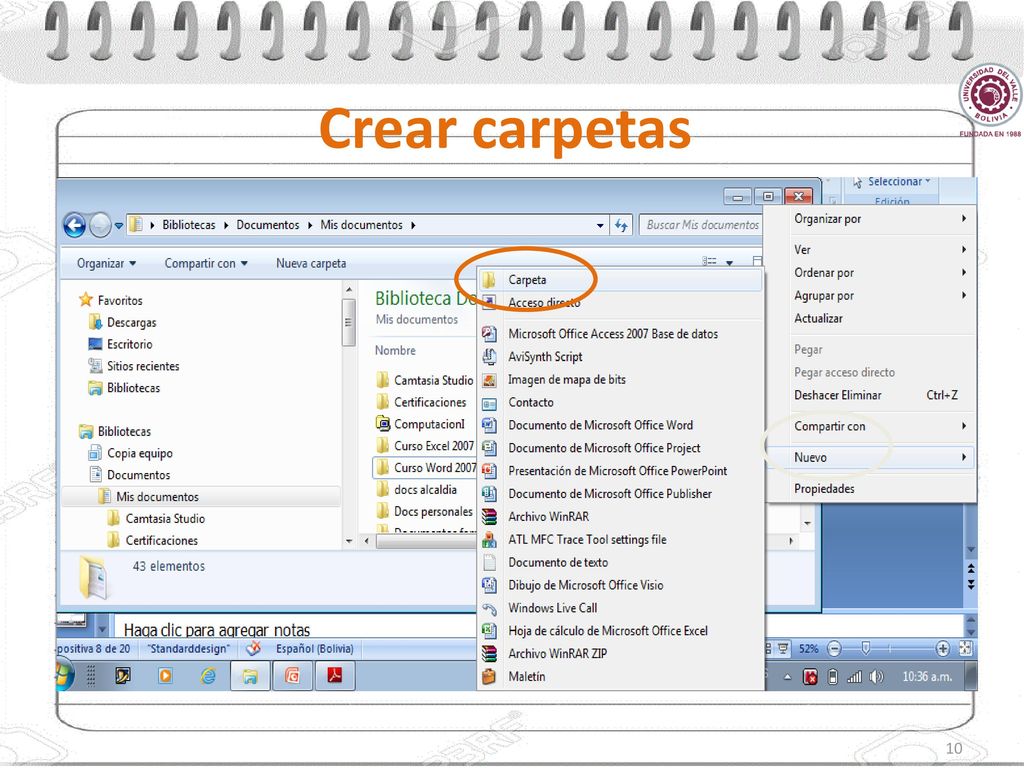Open the view options arrow beside view icon

pos(729,263)
